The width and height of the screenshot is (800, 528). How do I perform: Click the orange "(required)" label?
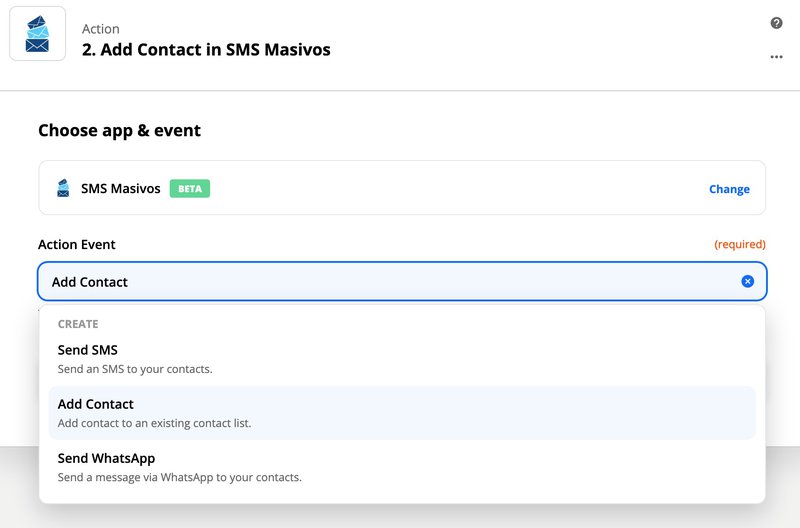pos(739,244)
